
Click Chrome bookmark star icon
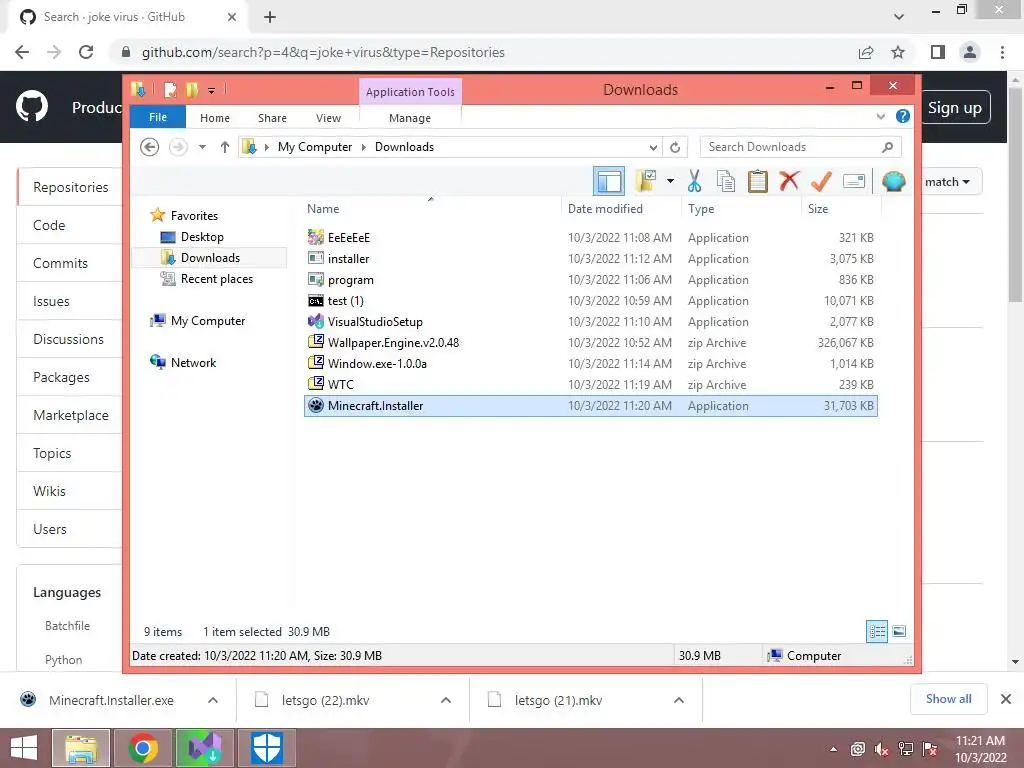point(898,52)
